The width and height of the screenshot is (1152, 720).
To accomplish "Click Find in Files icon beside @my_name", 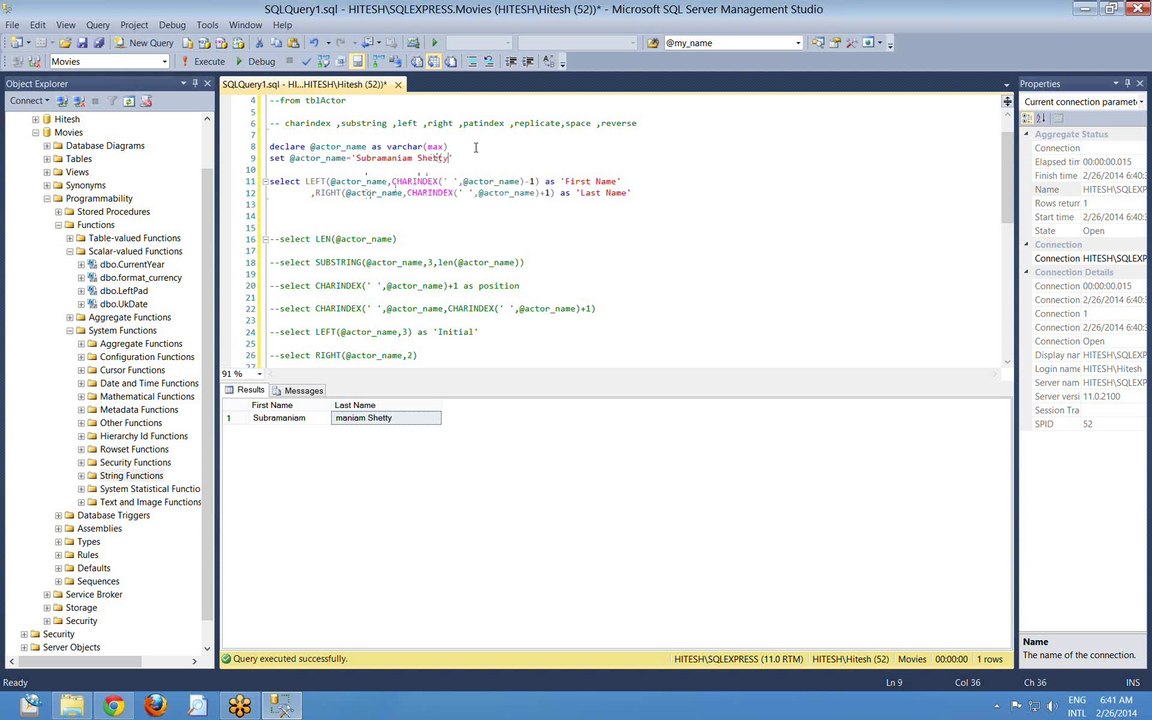I will pyautogui.click(x=652, y=43).
